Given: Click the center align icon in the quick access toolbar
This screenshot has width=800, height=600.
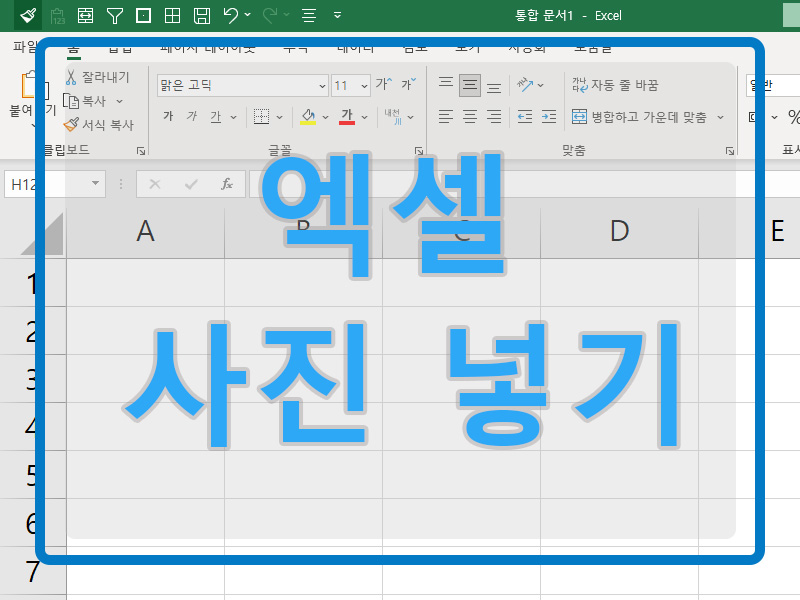Looking at the screenshot, I should pos(309,16).
